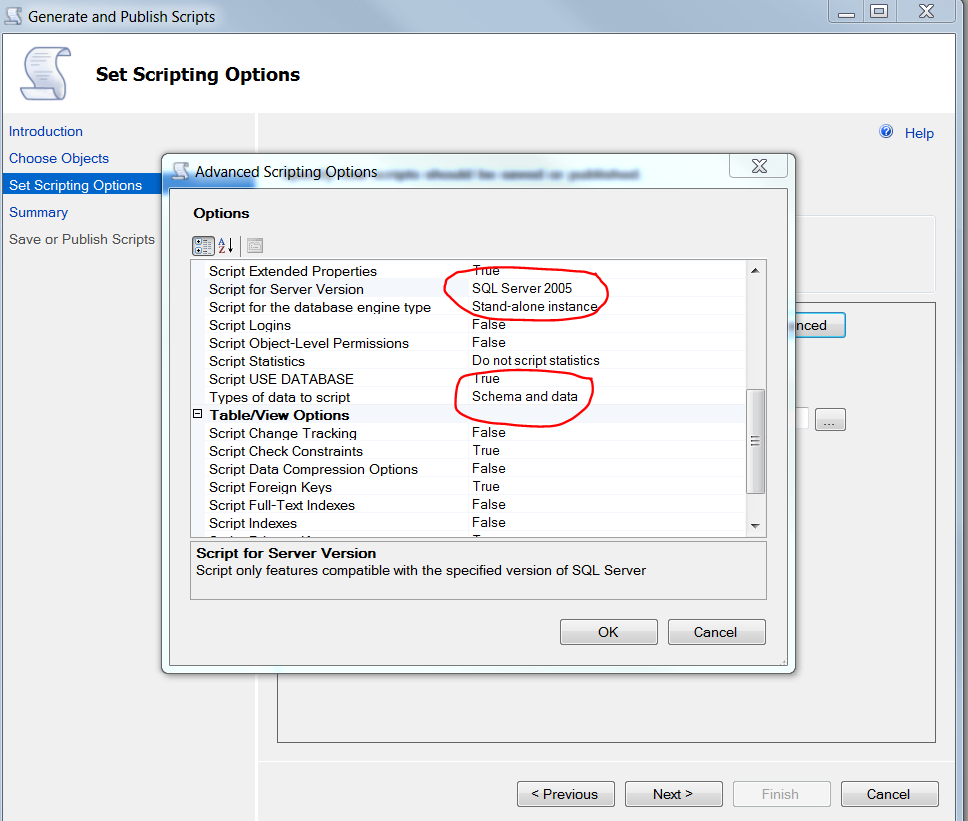Select Script for the database engine type value
Screen dimensions: 968x821
pos(534,307)
